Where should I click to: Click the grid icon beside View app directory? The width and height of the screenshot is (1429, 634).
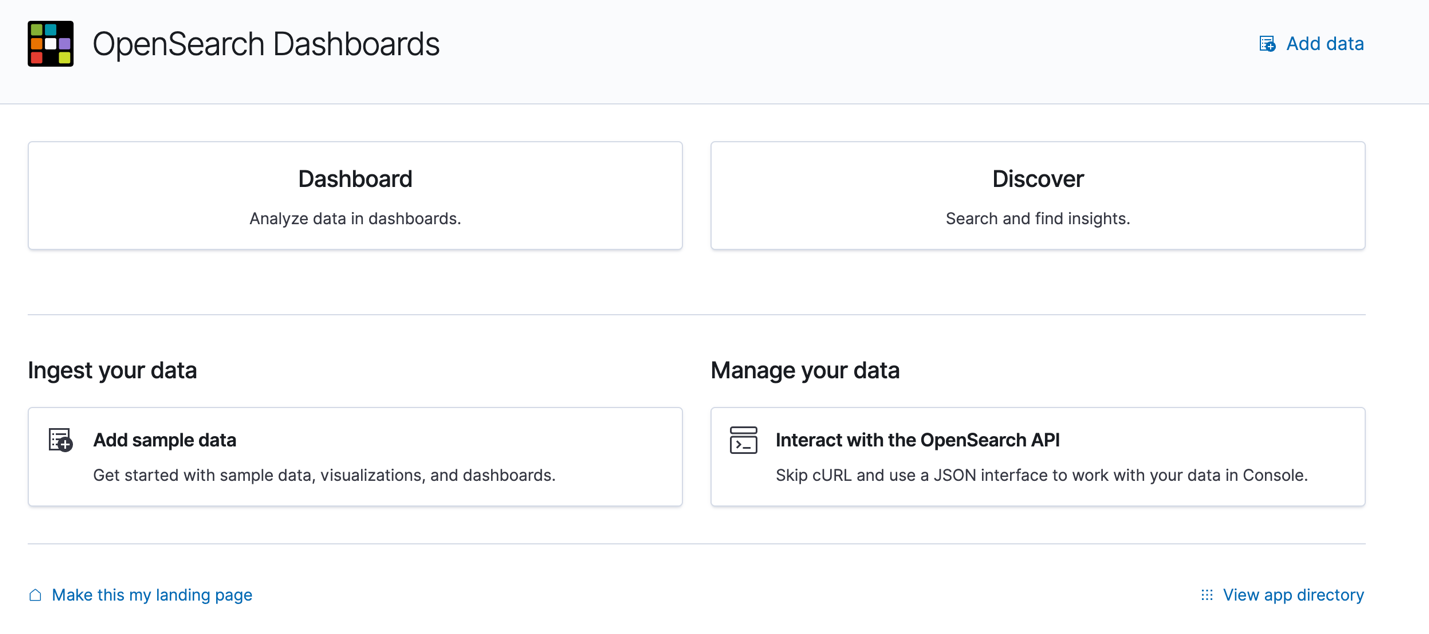1207,595
